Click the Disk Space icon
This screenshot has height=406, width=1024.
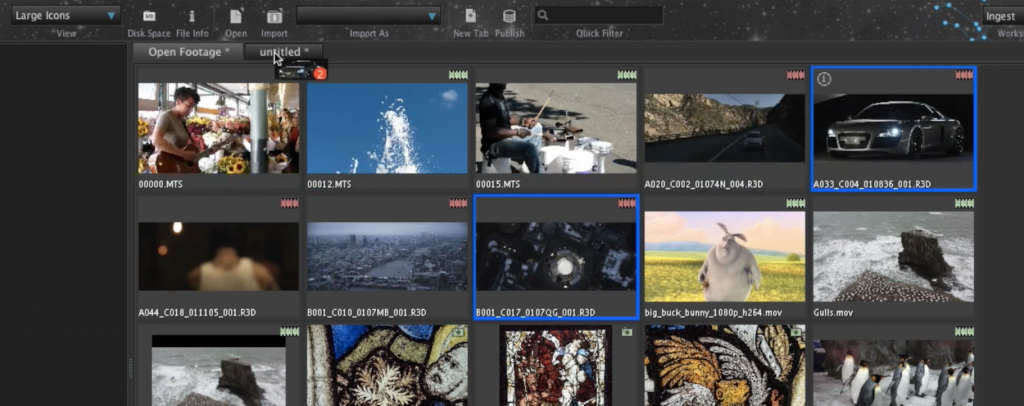149,16
